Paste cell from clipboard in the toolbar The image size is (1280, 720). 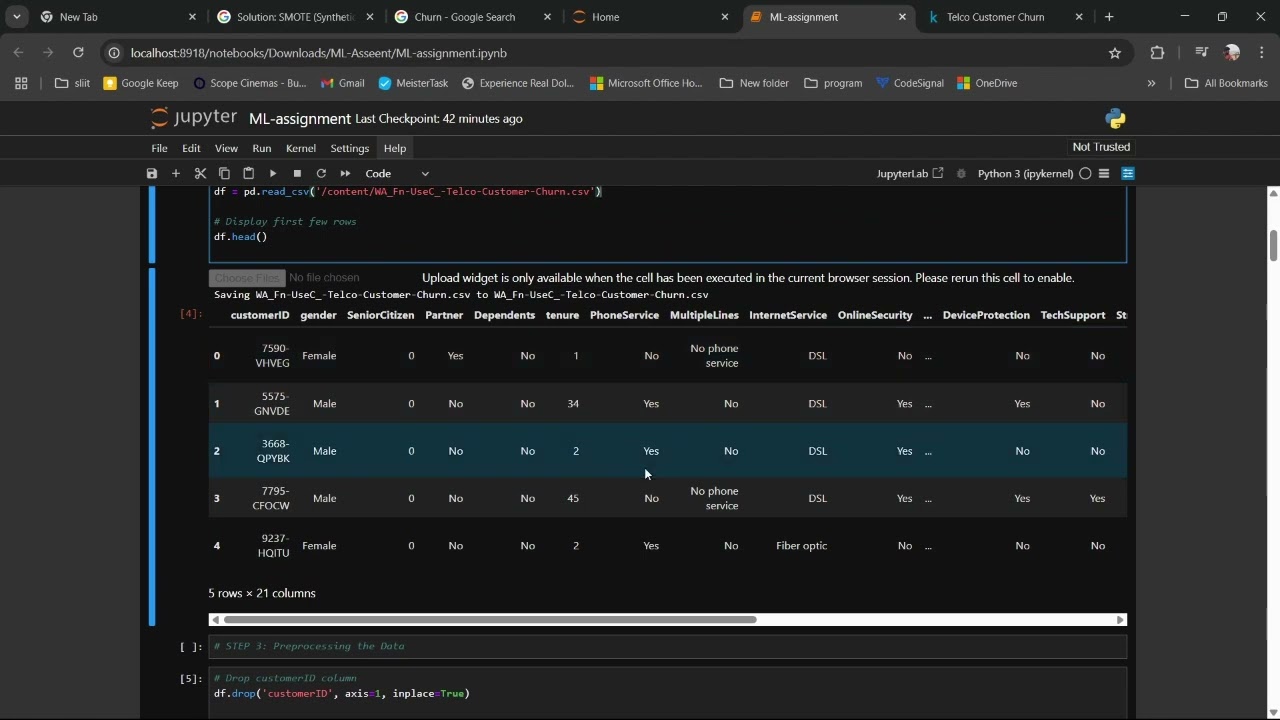248,174
